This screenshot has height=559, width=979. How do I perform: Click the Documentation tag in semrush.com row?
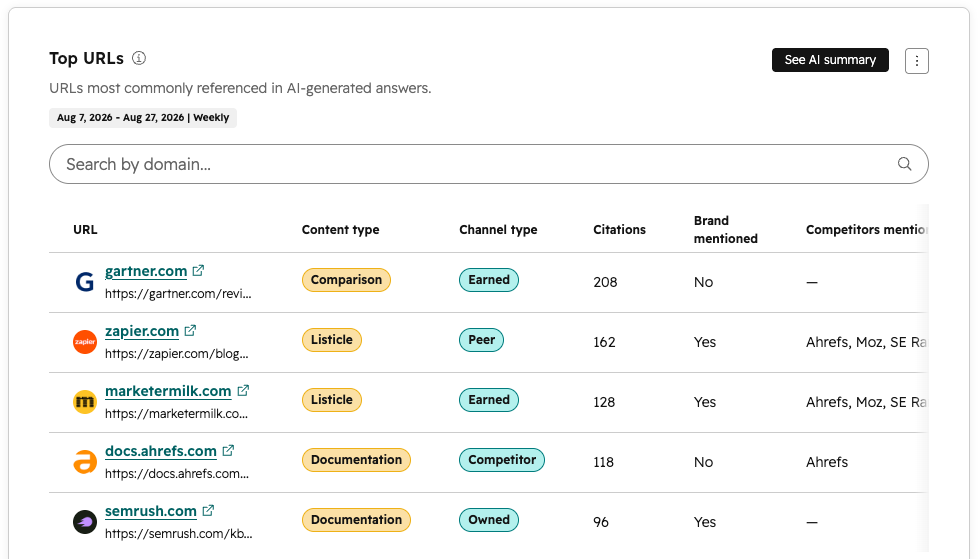[357, 520]
